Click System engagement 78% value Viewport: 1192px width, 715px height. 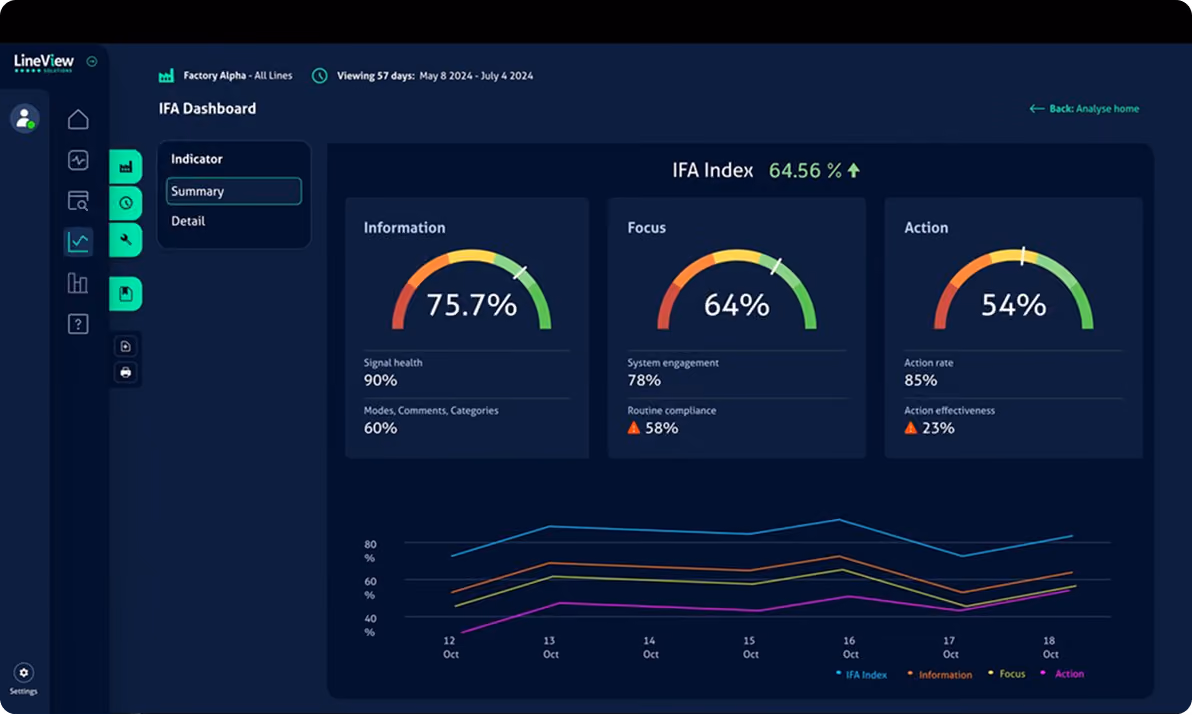click(x=644, y=380)
